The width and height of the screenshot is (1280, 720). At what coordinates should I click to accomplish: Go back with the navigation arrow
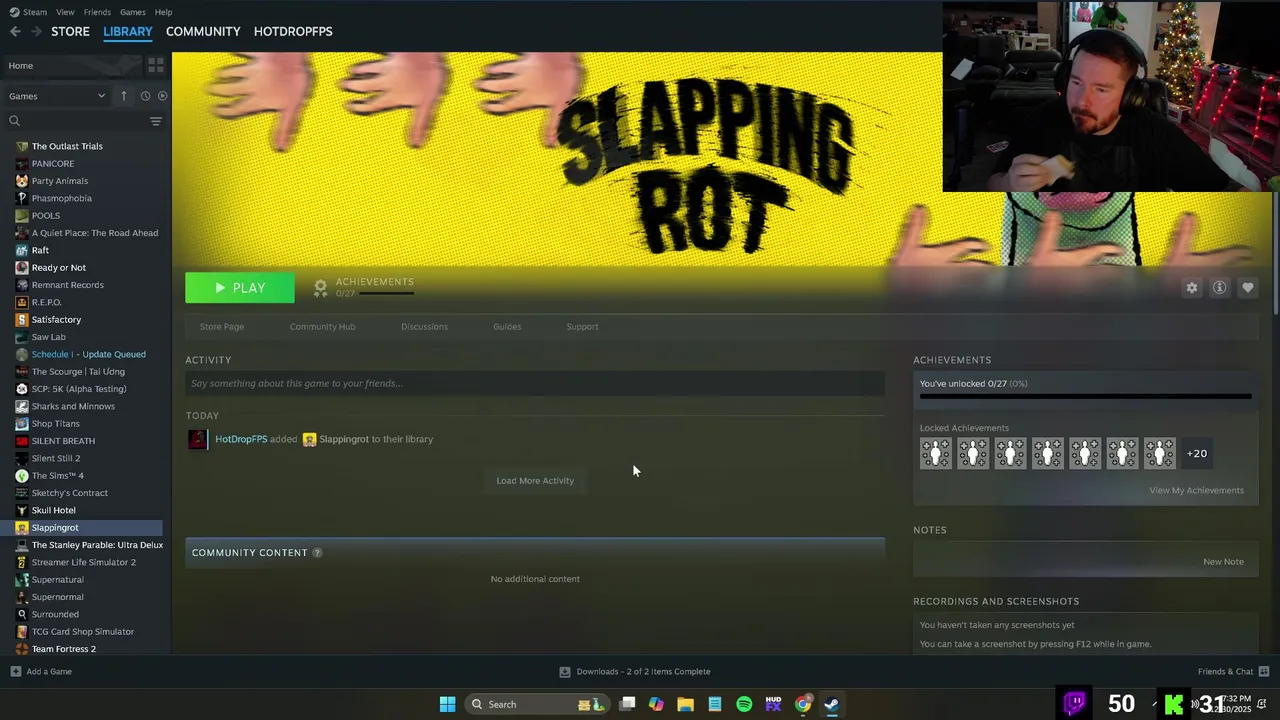coord(15,31)
